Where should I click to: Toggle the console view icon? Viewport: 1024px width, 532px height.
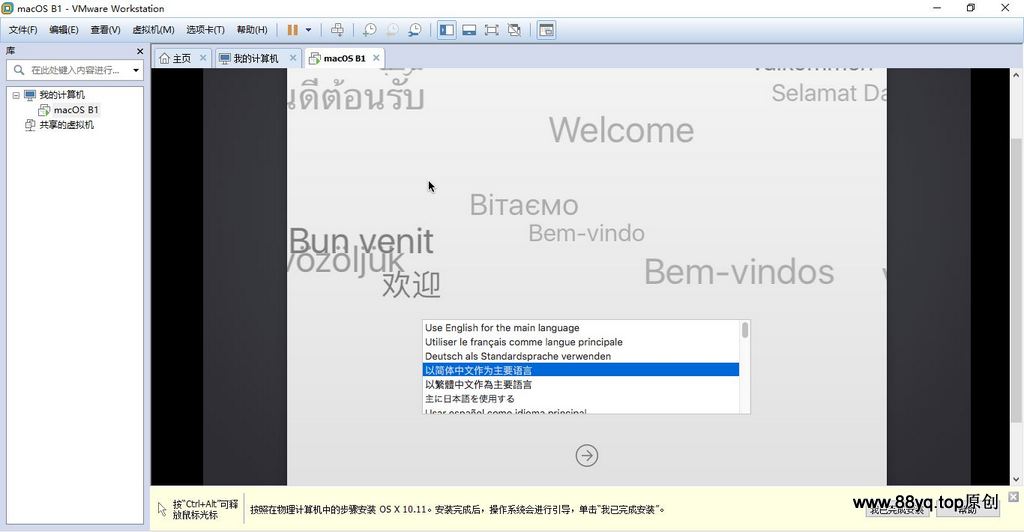click(x=547, y=30)
